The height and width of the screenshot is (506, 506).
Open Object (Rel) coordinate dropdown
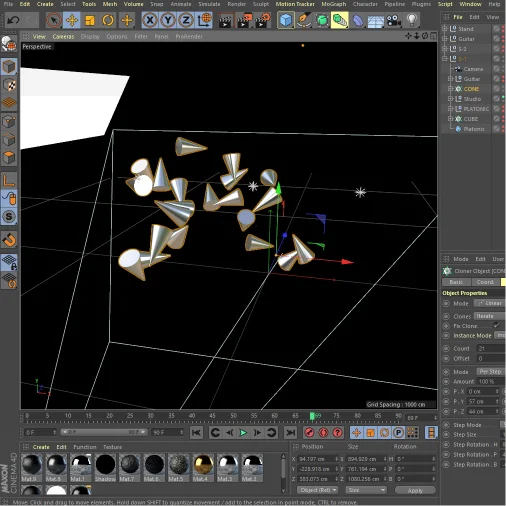pos(317,490)
